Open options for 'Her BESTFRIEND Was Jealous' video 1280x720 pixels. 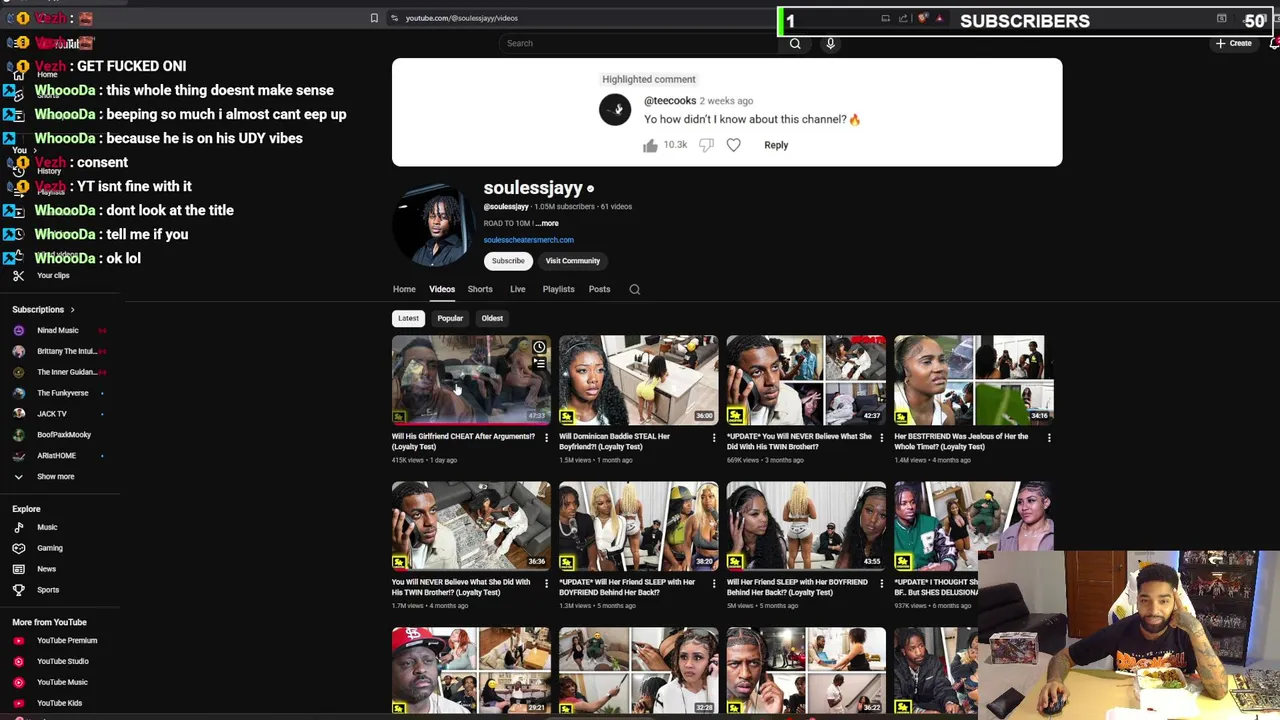point(1049,438)
